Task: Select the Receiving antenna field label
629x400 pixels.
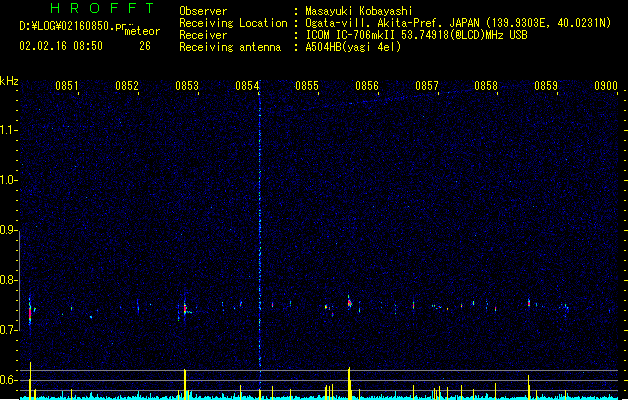Action: click(230, 47)
